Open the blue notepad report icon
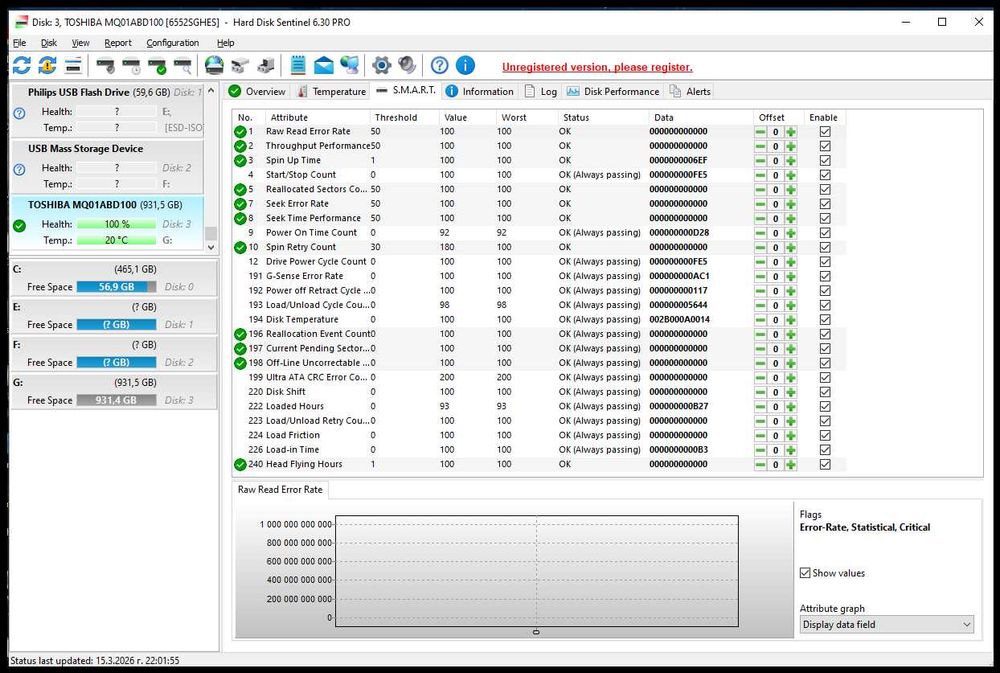This screenshot has height=673, width=1000. click(x=298, y=66)
